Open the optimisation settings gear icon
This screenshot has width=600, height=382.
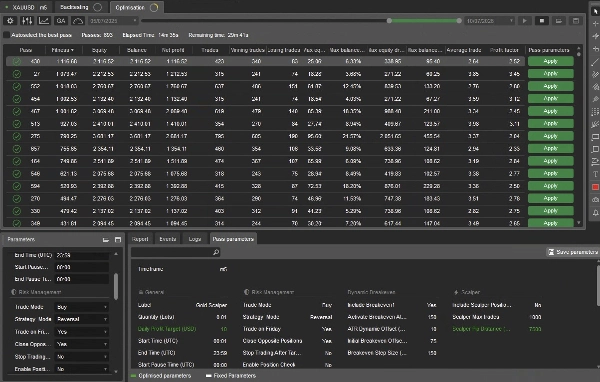click(x=10, y=21)
